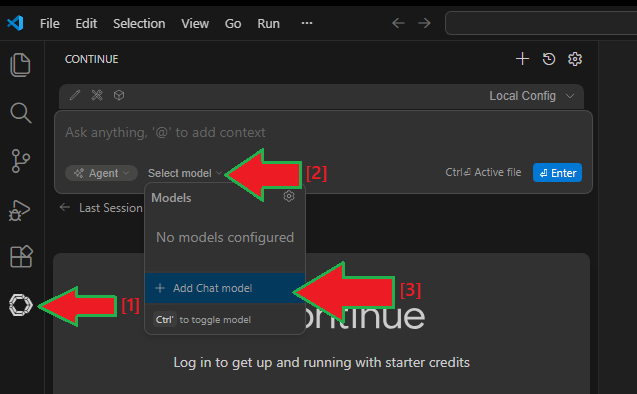This screenshot has height=394, width=637.
Task: Click Ctrl Active file option
Action: click(x=483, y=172)
